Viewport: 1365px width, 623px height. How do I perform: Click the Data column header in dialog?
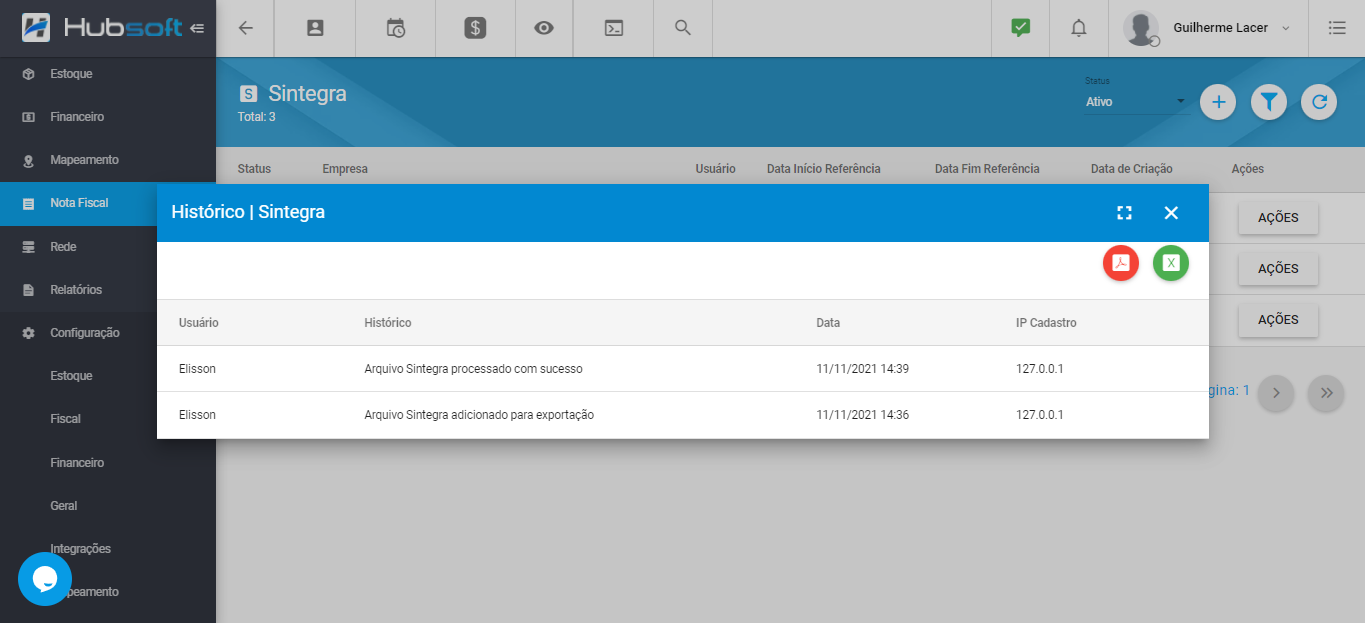click(x=828, y=323)
